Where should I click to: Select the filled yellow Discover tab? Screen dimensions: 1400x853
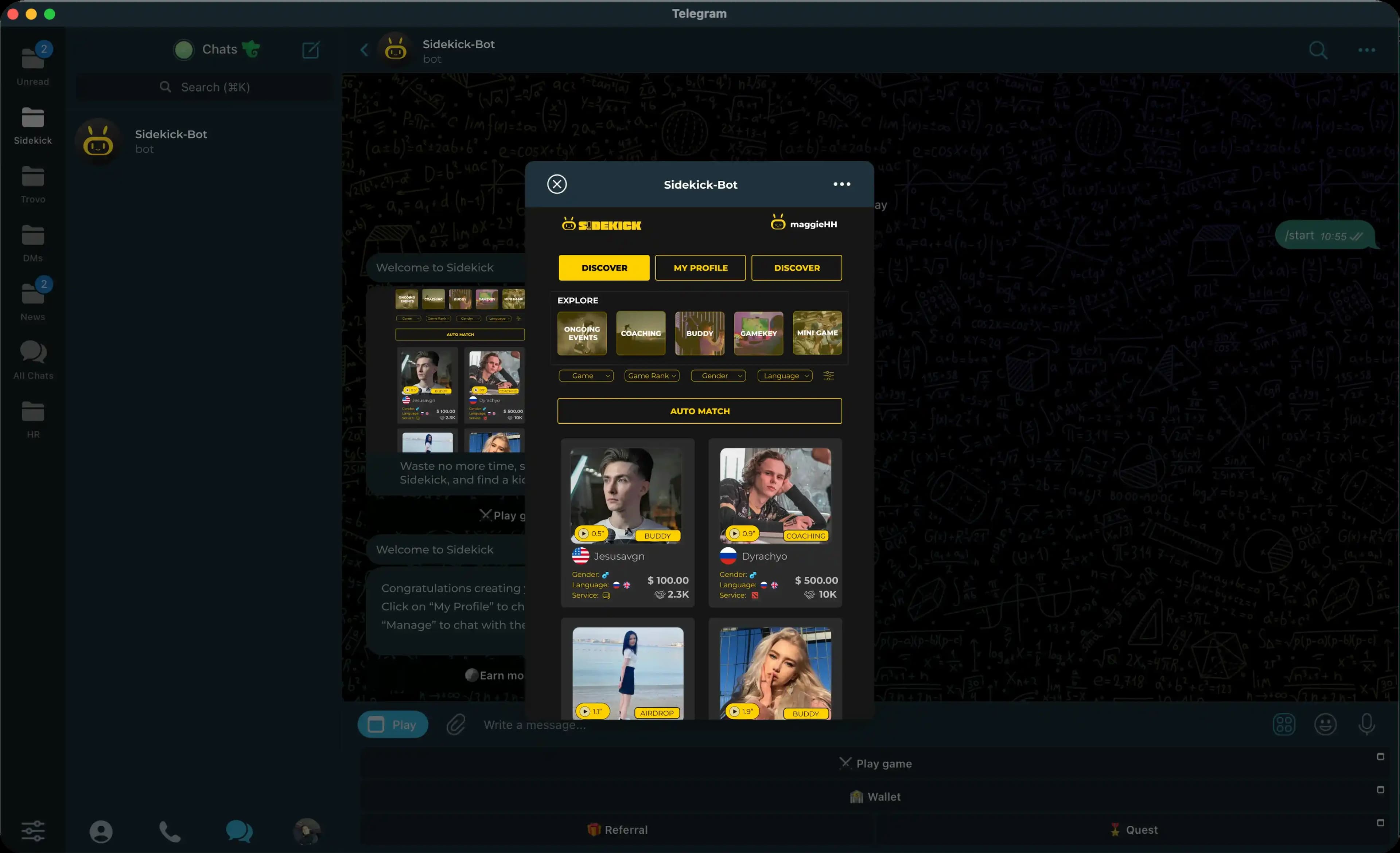604,267
